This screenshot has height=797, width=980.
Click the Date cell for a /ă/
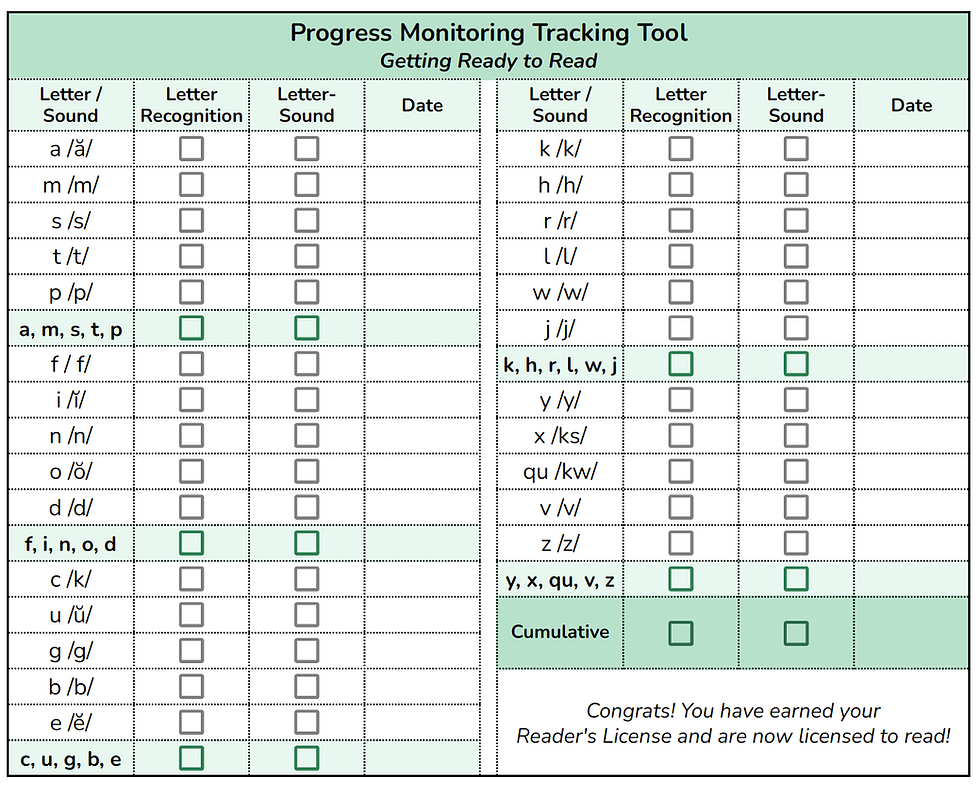pyautogui.click(x=422, y=149)
